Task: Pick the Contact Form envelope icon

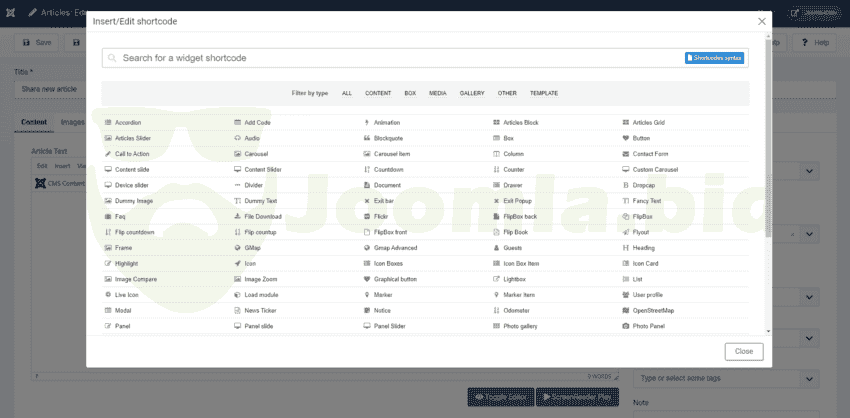Action: (626, 154)
